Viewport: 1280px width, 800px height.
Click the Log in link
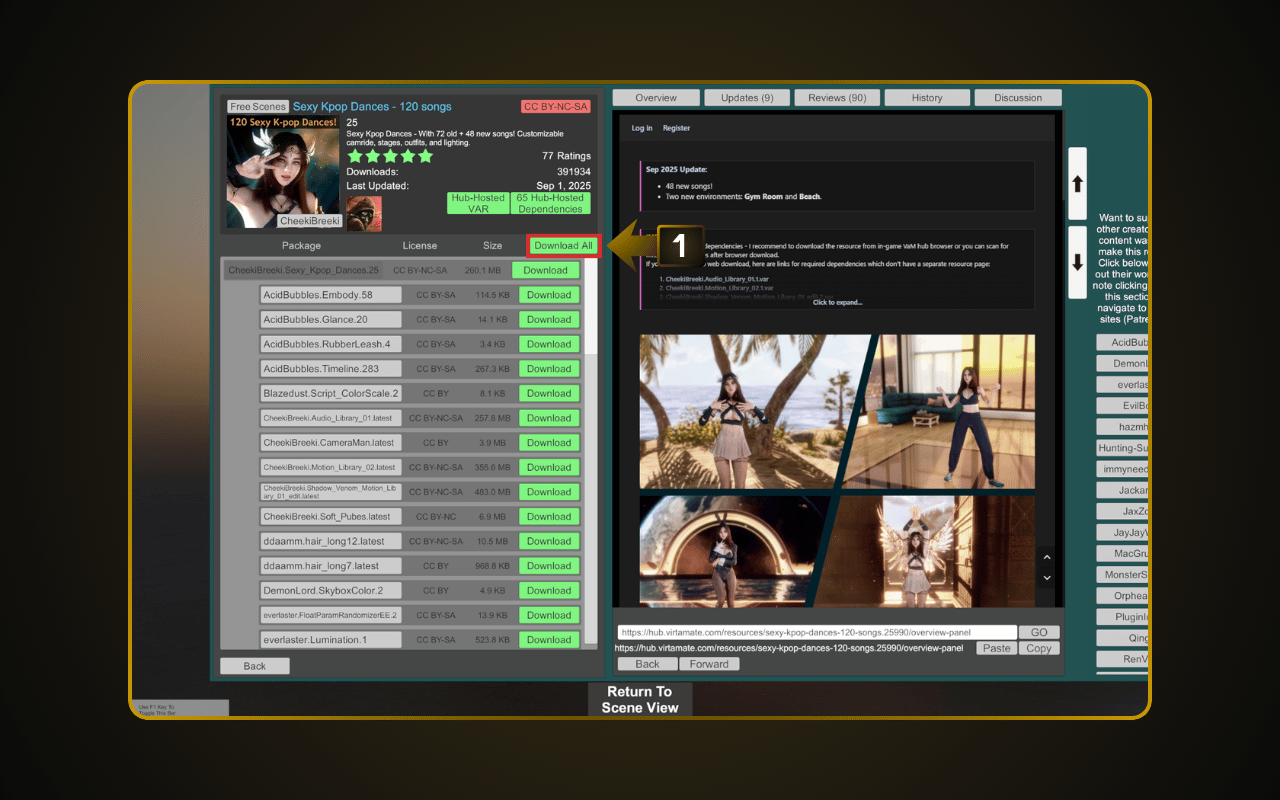tap(642, 128)
